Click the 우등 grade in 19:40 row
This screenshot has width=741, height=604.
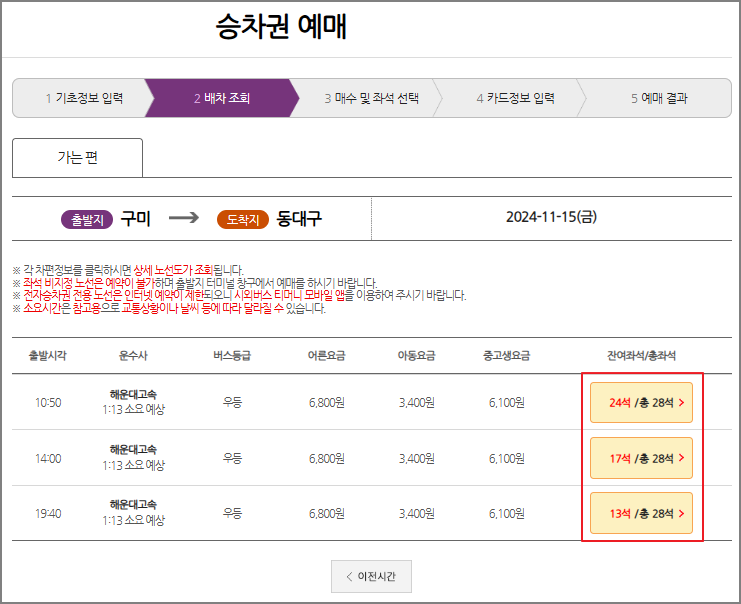point(232,514)
